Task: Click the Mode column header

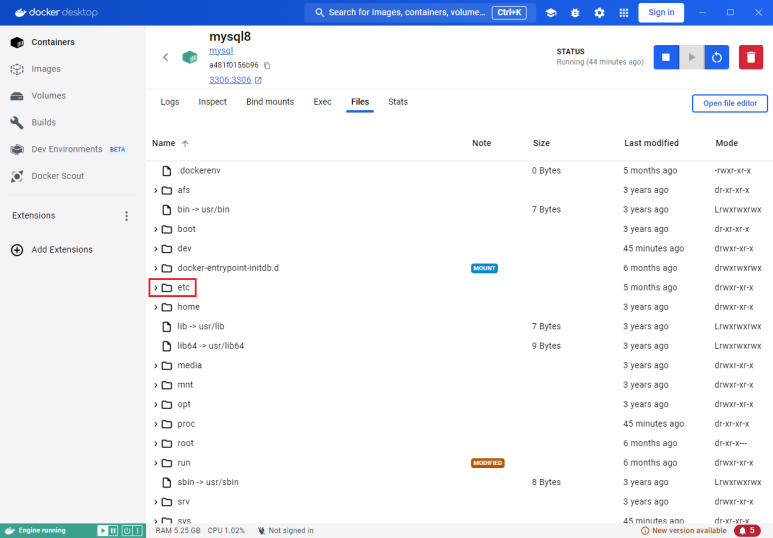Action: [726, 143]
